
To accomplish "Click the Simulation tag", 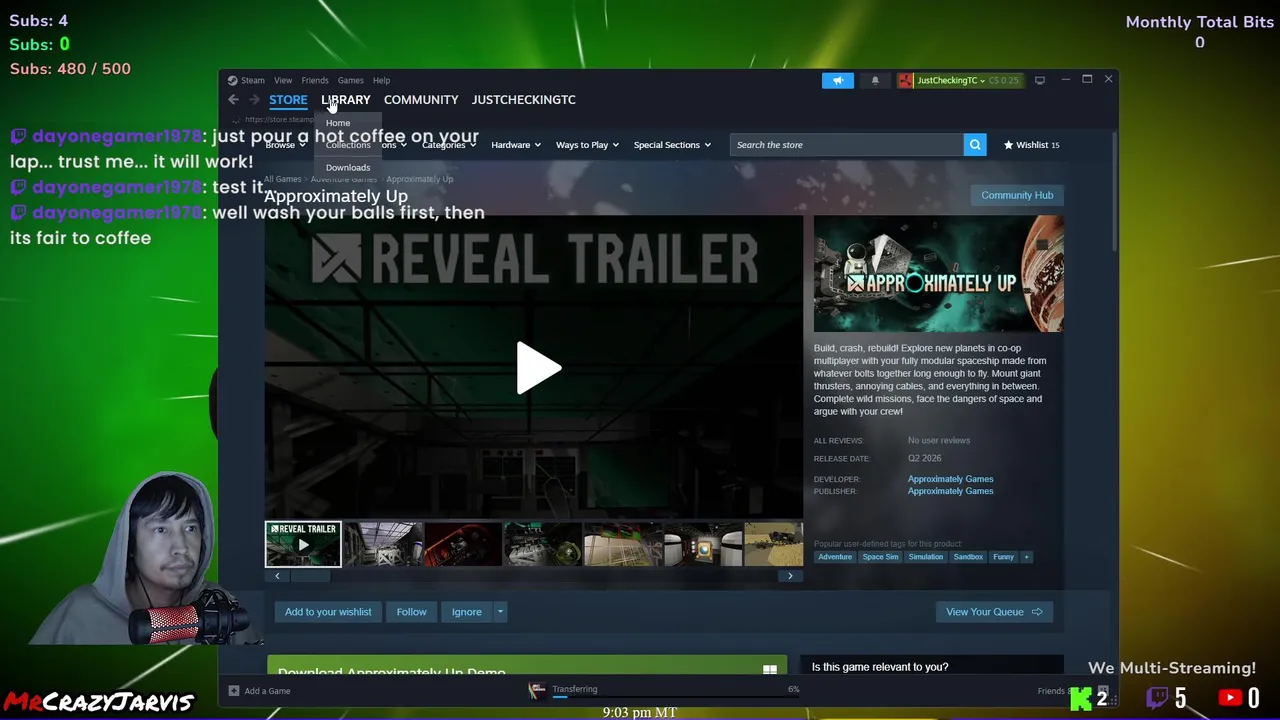I will tap(926, 557).
